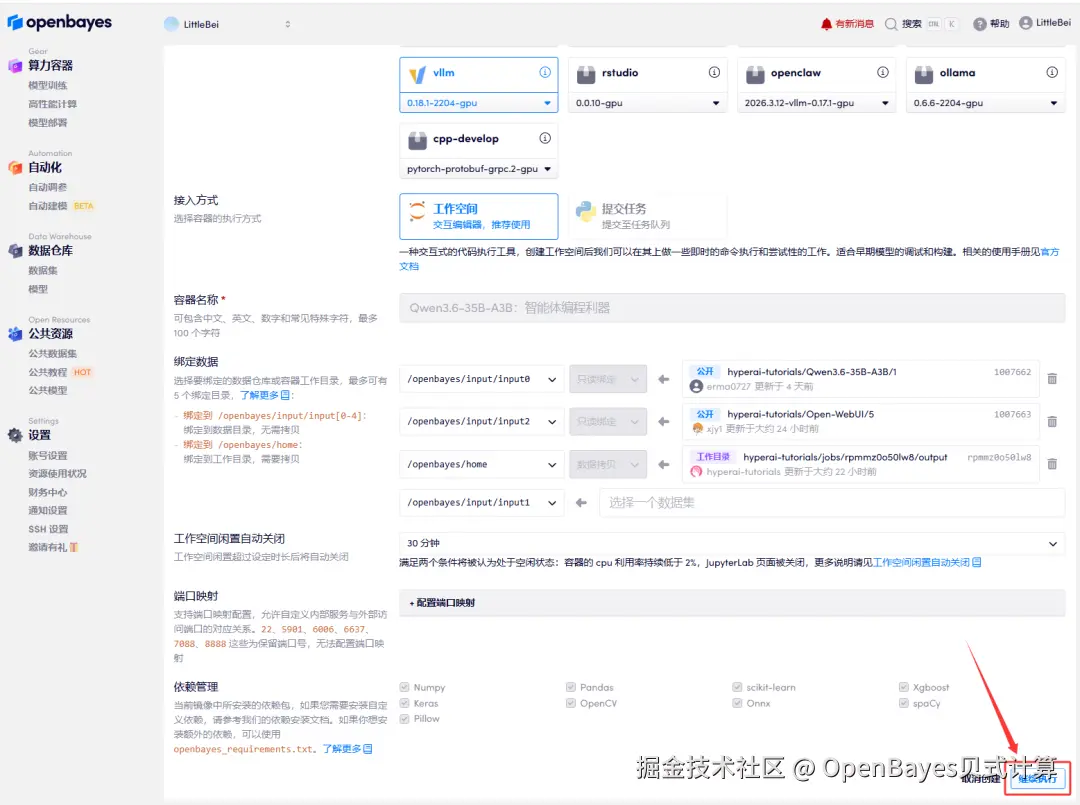Screen dimensions: 1080x805
Task: Open 公共教程 in the sidebar
Action: point(48,372)
